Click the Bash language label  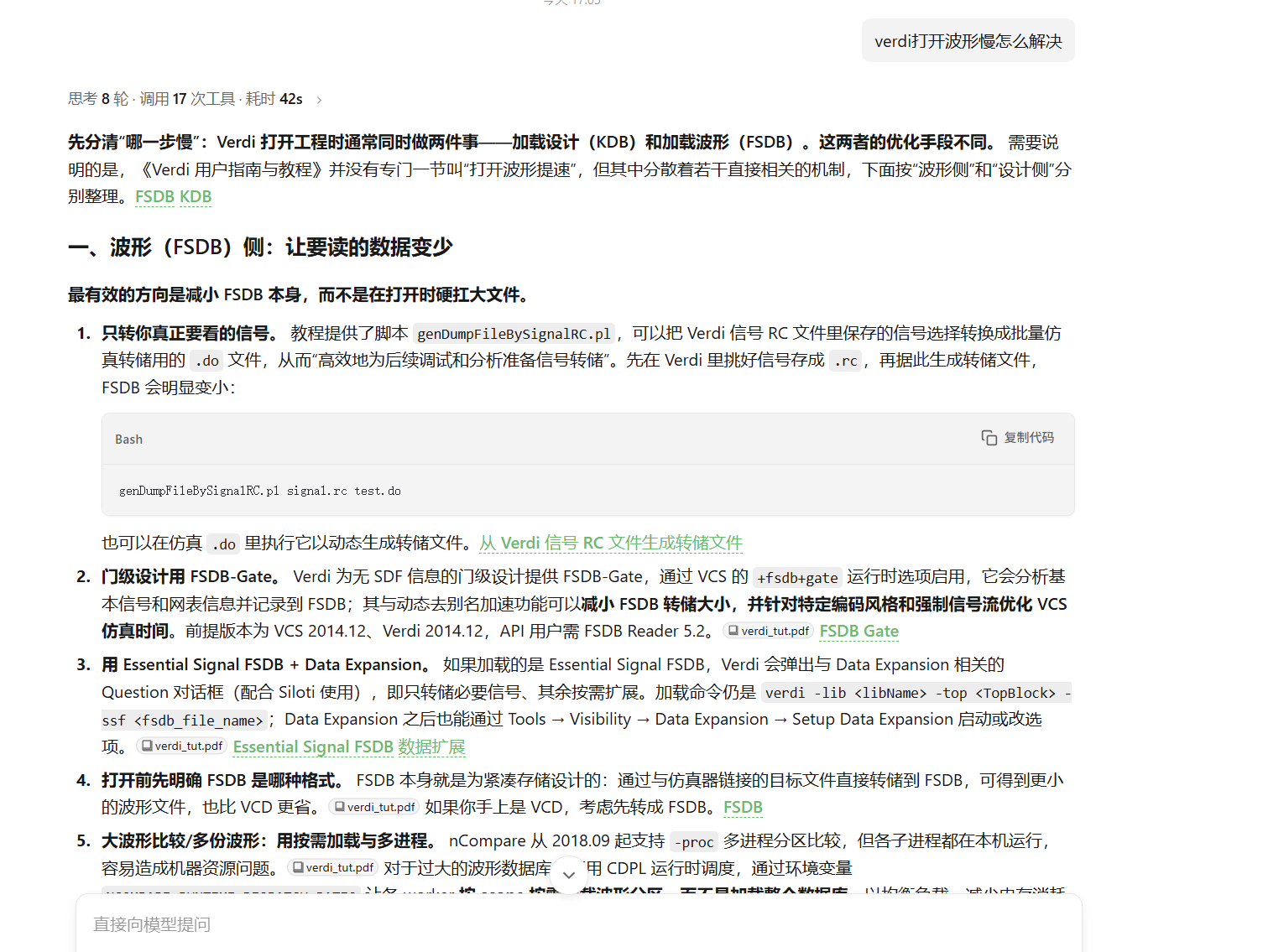tap(128, 440)
